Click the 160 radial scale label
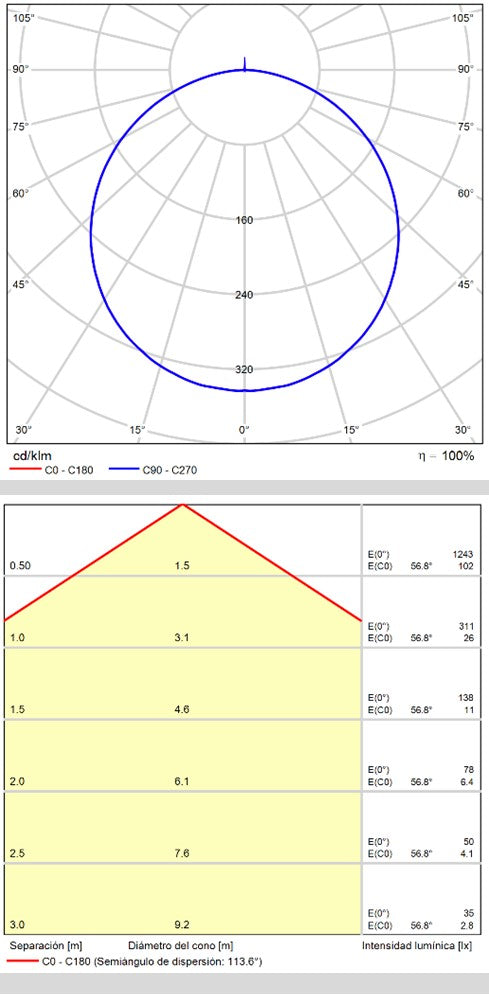This screenshot has height=995, width=489. [x=244, y=220]
